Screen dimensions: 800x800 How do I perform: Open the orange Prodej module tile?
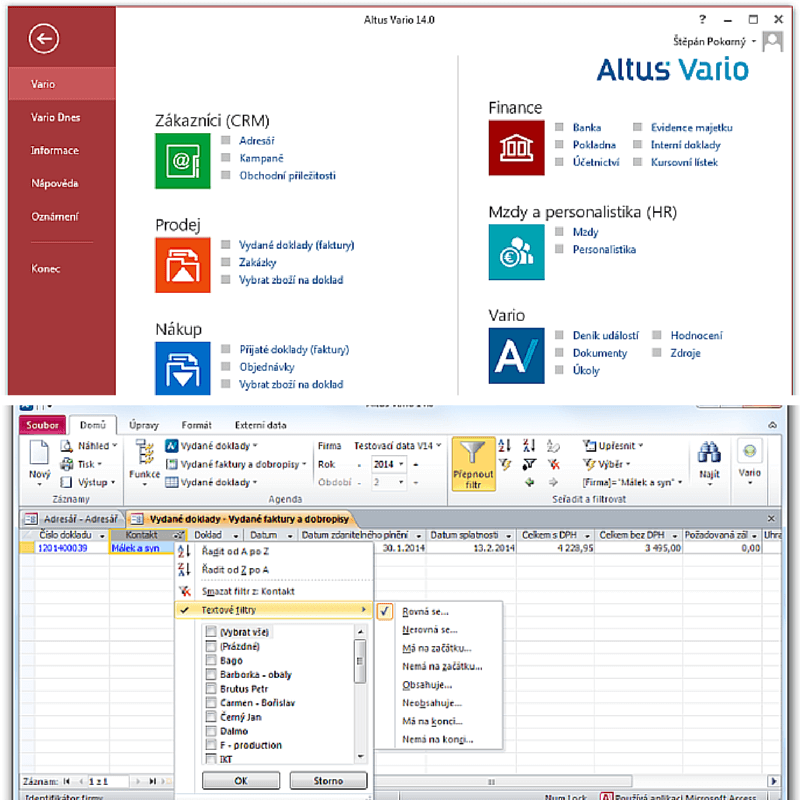point(183,265)
